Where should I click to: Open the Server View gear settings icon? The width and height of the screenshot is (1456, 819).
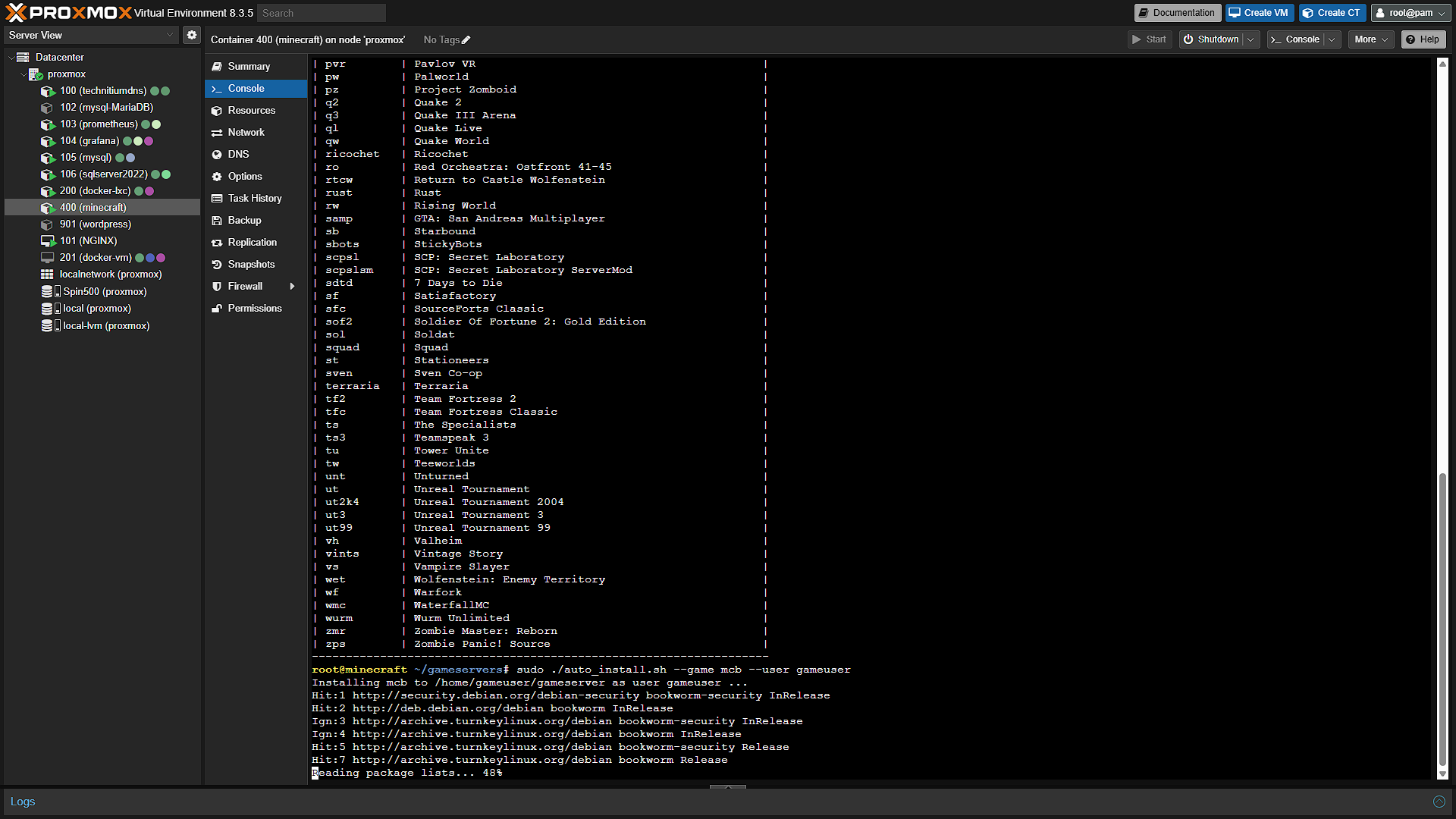click(x=192, y=35)
